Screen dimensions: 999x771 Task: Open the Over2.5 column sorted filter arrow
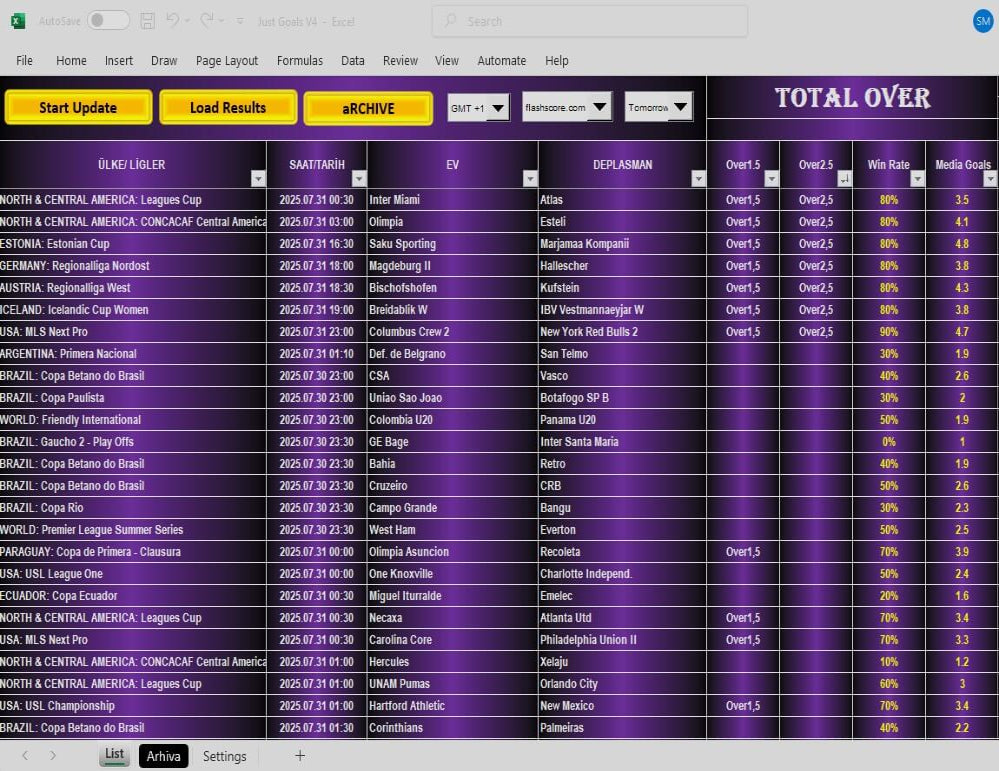tap(844, 178)
